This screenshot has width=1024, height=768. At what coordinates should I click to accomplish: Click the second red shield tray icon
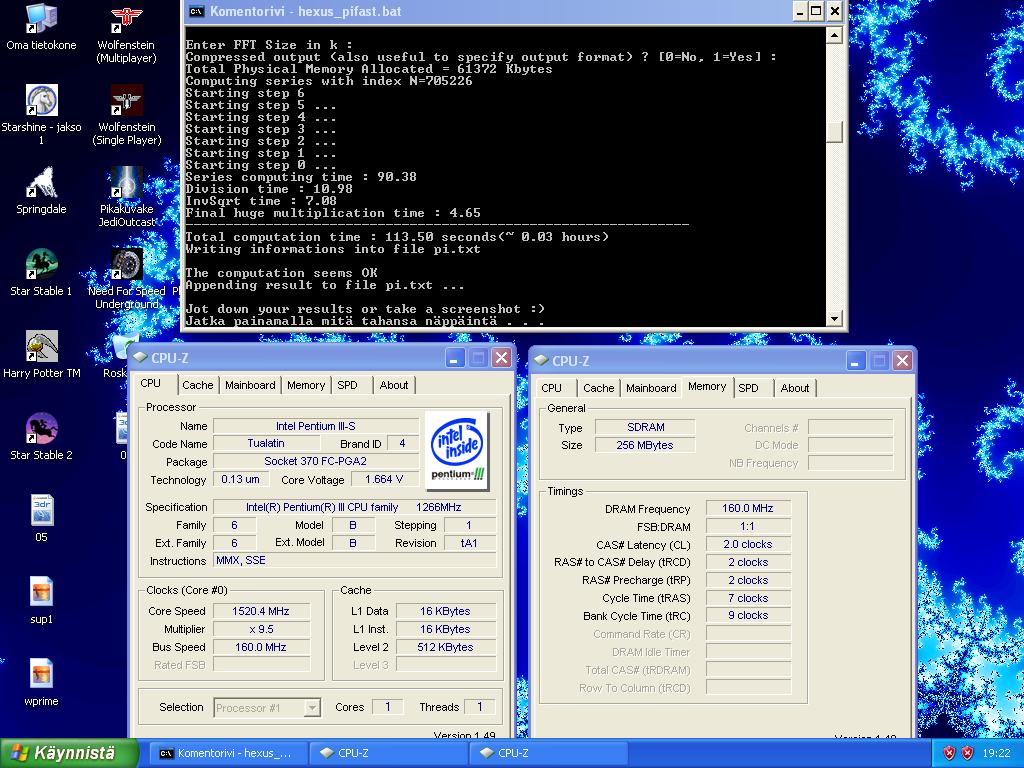coord(967,753)
